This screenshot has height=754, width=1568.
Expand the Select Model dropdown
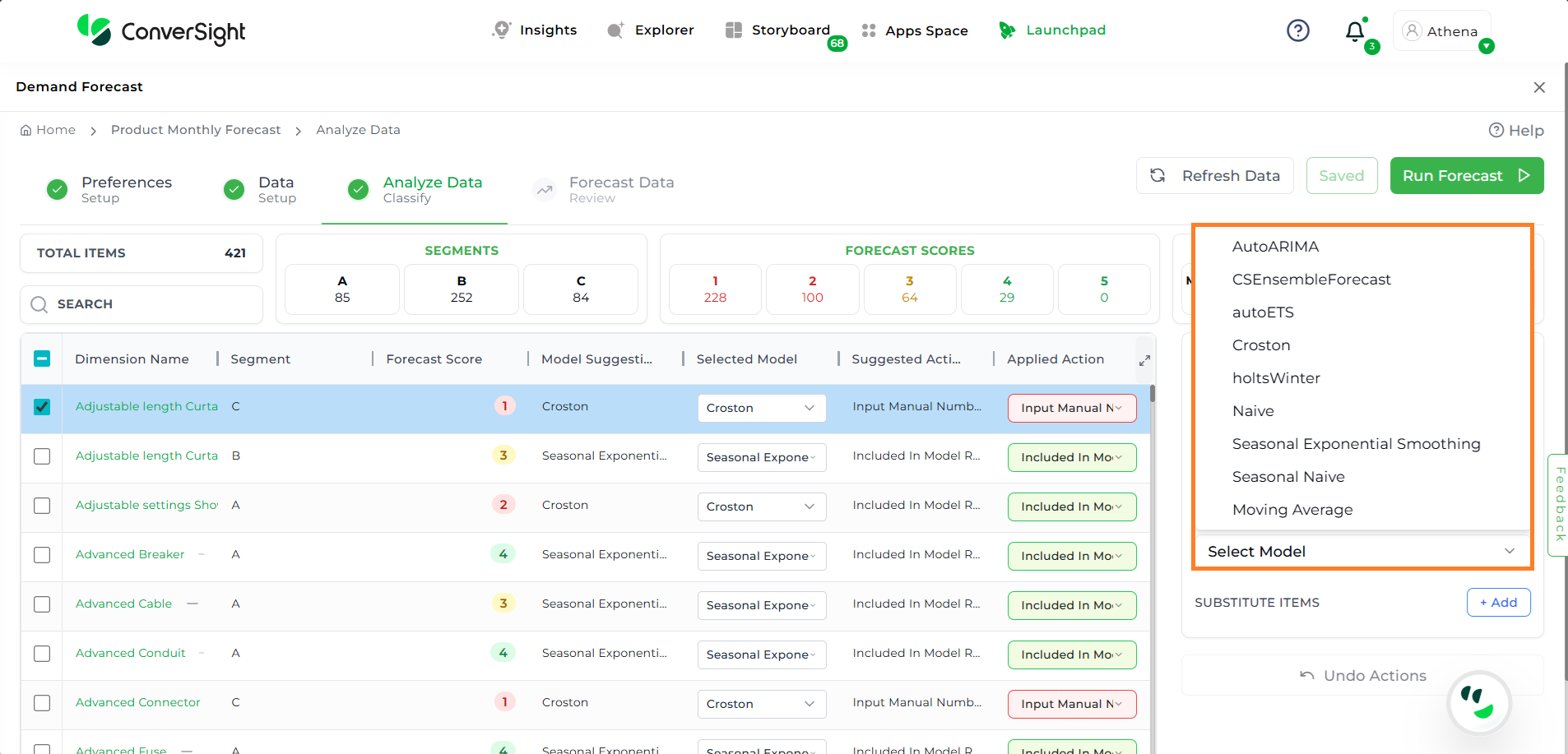[x=1361, y=552]
